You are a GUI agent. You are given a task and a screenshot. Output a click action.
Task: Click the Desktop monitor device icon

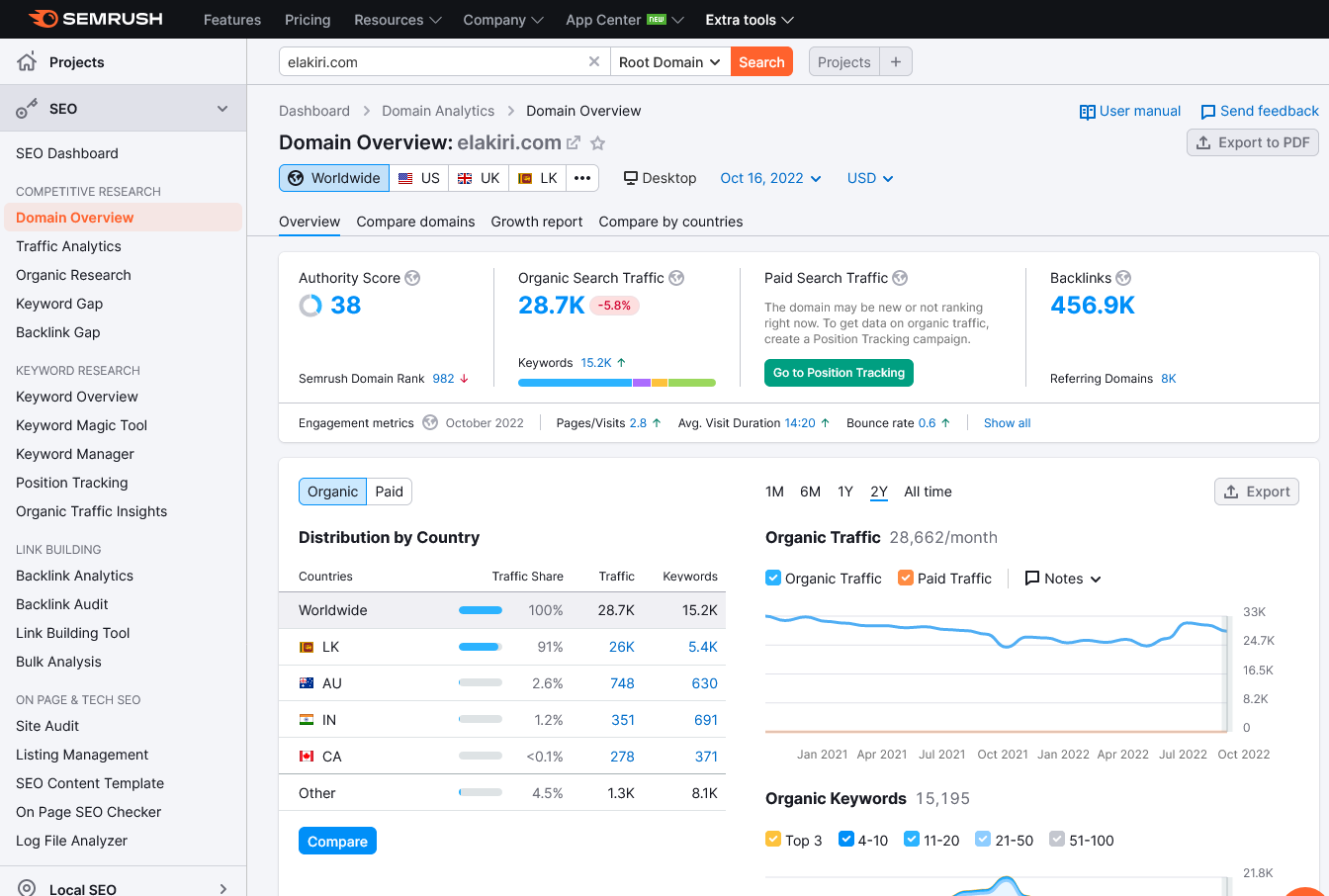coord(630,178)
